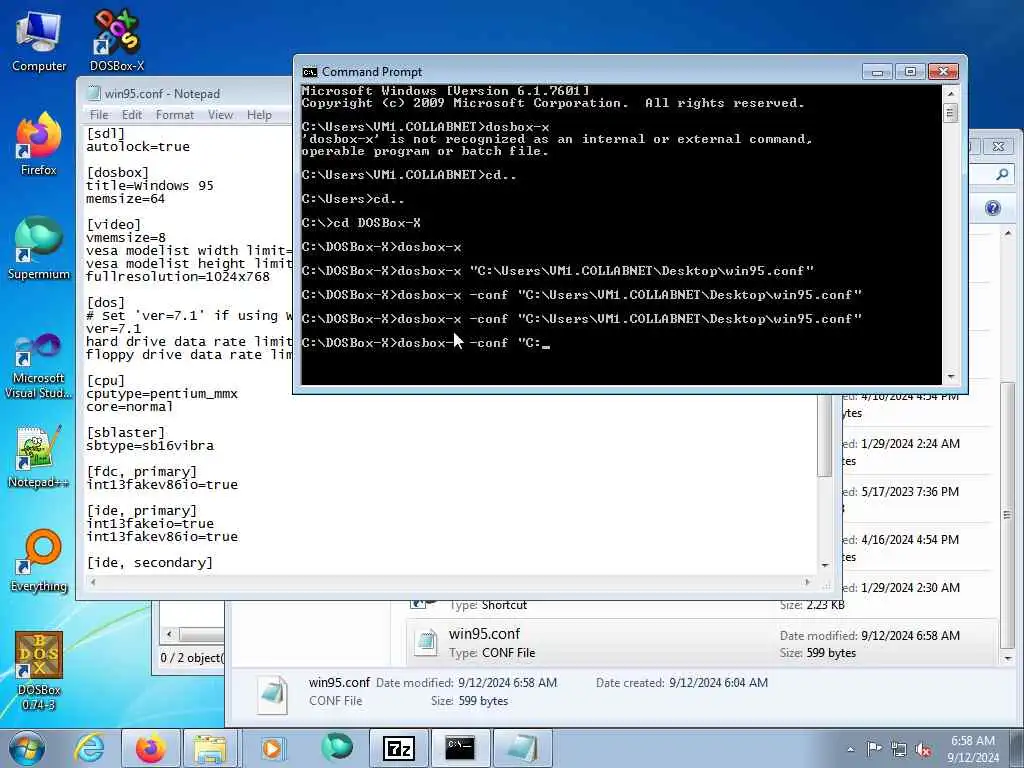Click the network tray icon

899,750
